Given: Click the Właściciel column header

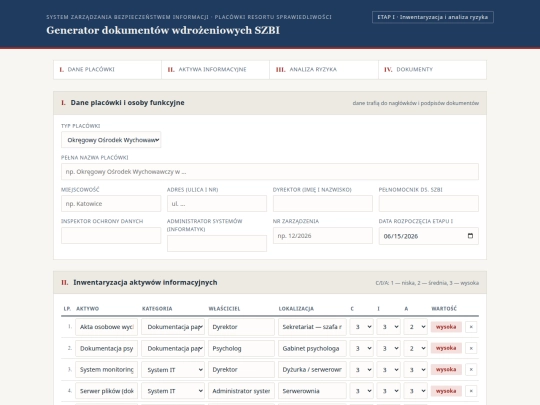Looking at the screenshot, I should pos(224,309).
